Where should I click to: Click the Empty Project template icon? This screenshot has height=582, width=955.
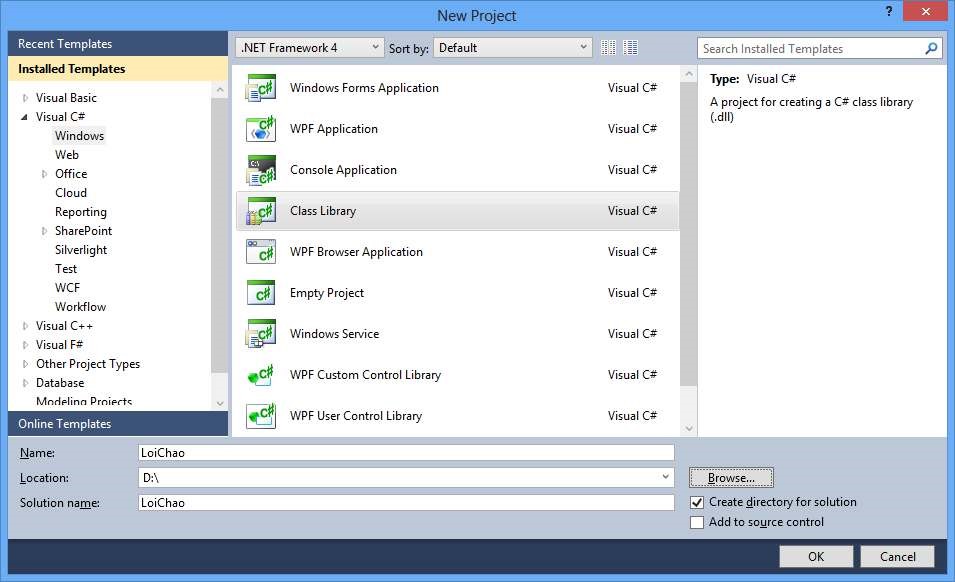261,293
